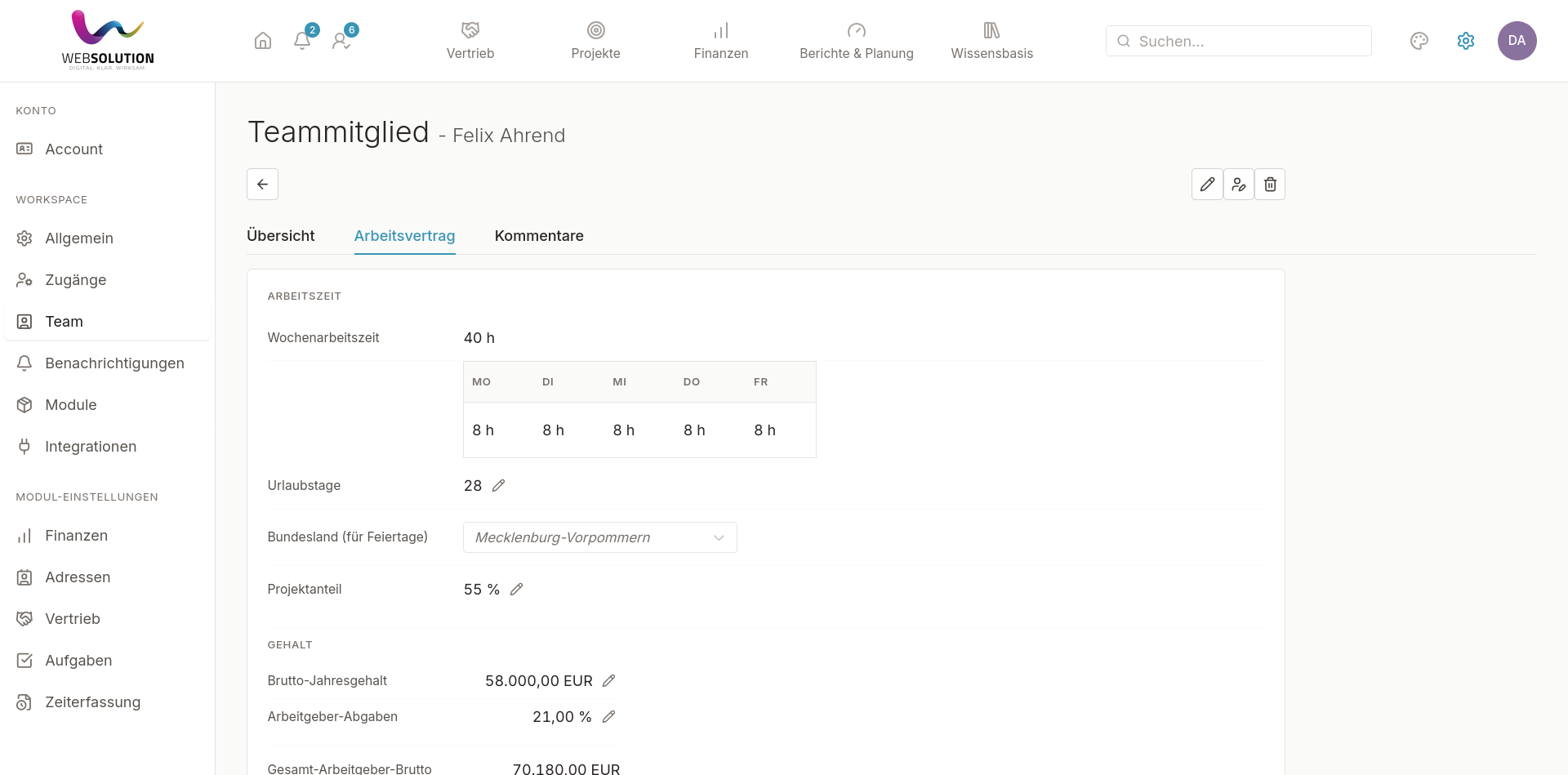Viewport: 1568px width, 775px height.
Task: Open the user permissions edit button
Action: tap(1239, 185)
